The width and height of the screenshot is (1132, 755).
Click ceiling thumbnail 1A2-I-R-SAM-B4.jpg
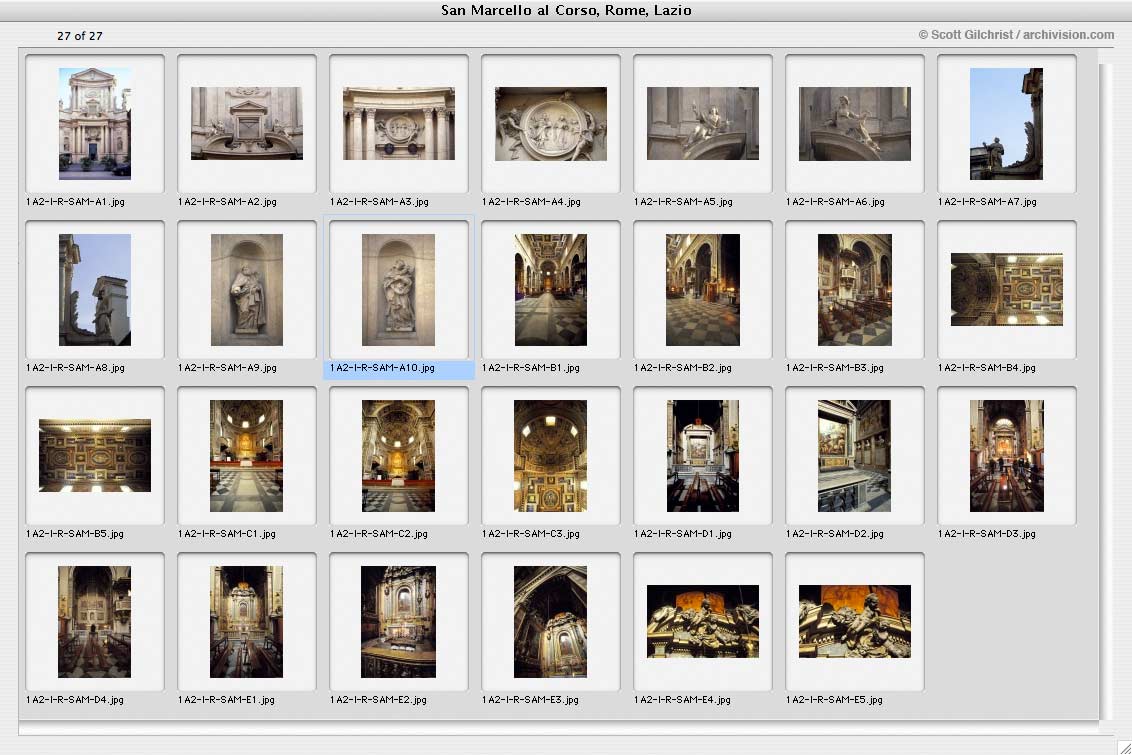(x=1006, y=289)
